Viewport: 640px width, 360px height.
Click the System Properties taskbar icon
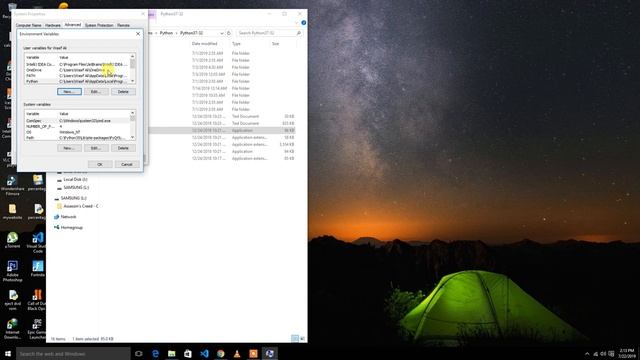(269, 353)
